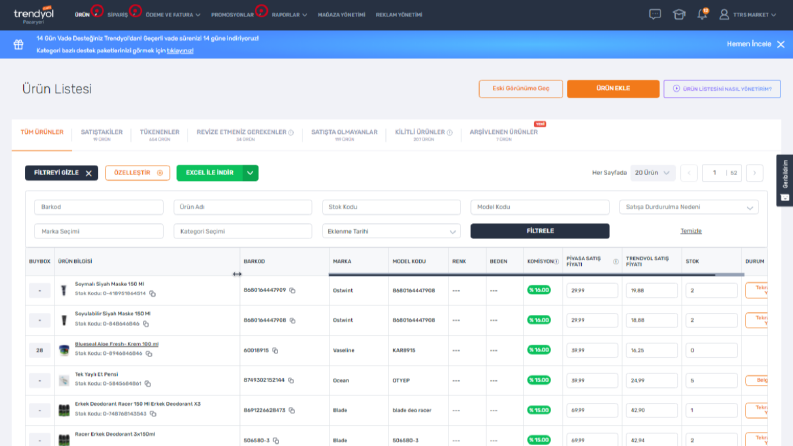Image resolution: width=793 pixels, height=446 pixels.
Task: Click the Temizle link
Action: [691, 231]
